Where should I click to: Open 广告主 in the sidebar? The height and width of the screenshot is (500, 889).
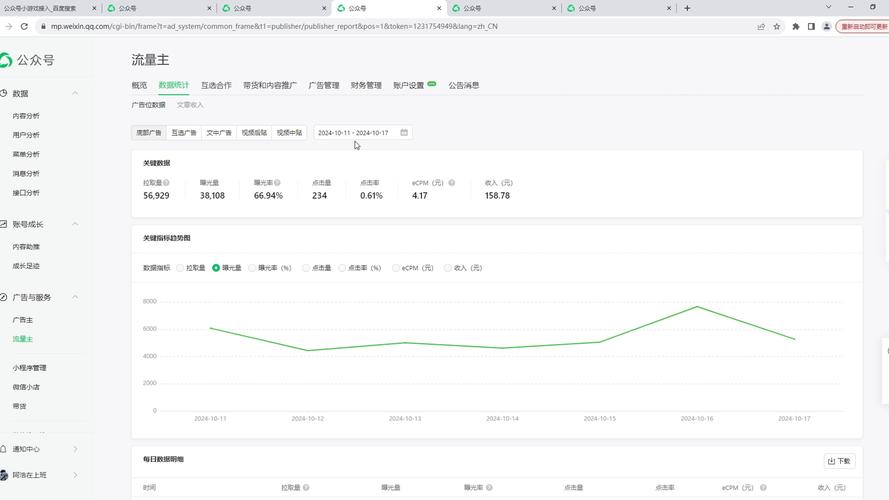point(23,320)
